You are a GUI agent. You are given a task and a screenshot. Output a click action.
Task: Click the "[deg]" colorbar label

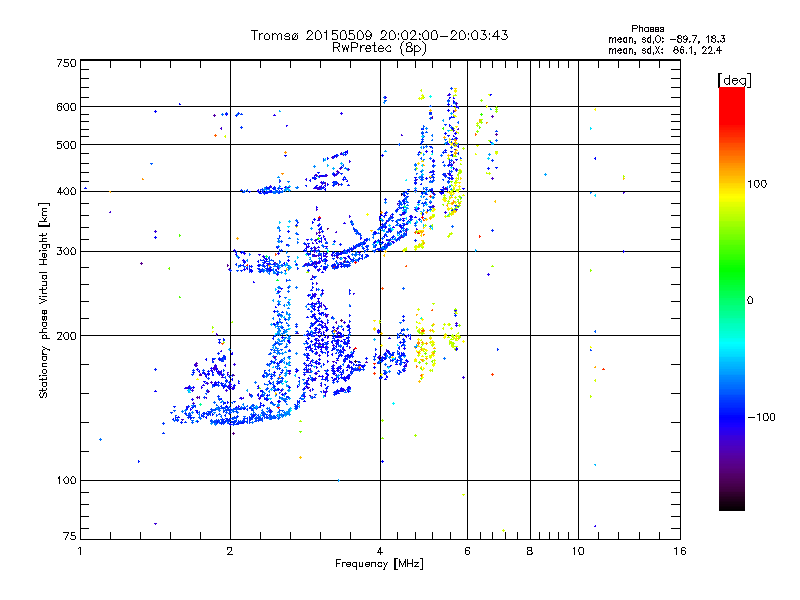(x=734, y=80)
